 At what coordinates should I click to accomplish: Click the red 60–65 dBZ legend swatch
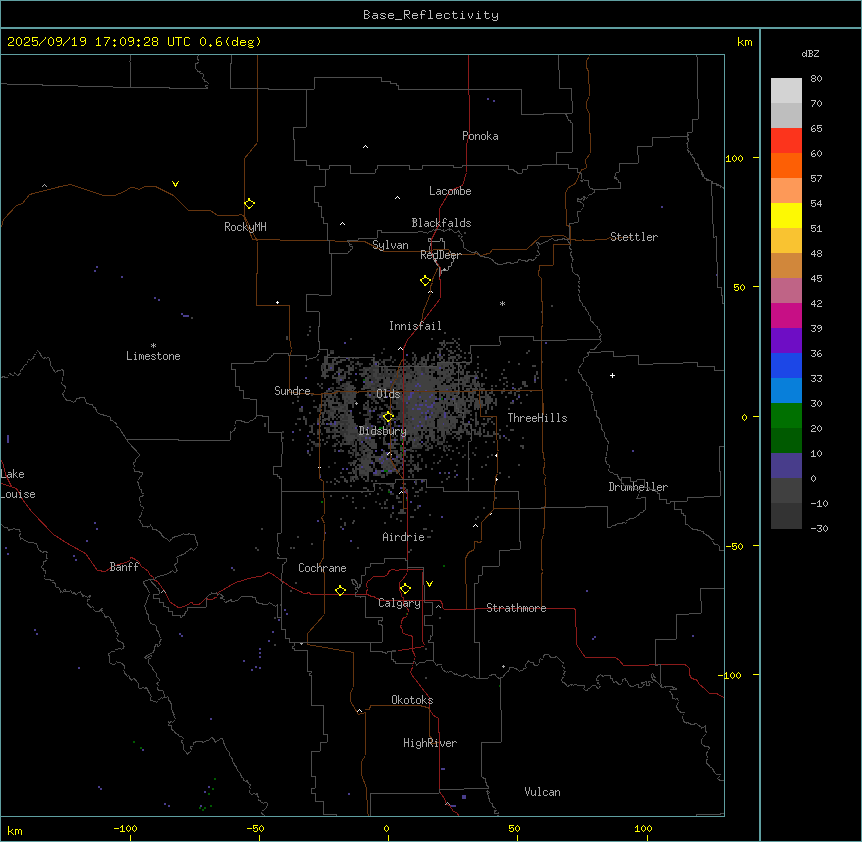786,141
